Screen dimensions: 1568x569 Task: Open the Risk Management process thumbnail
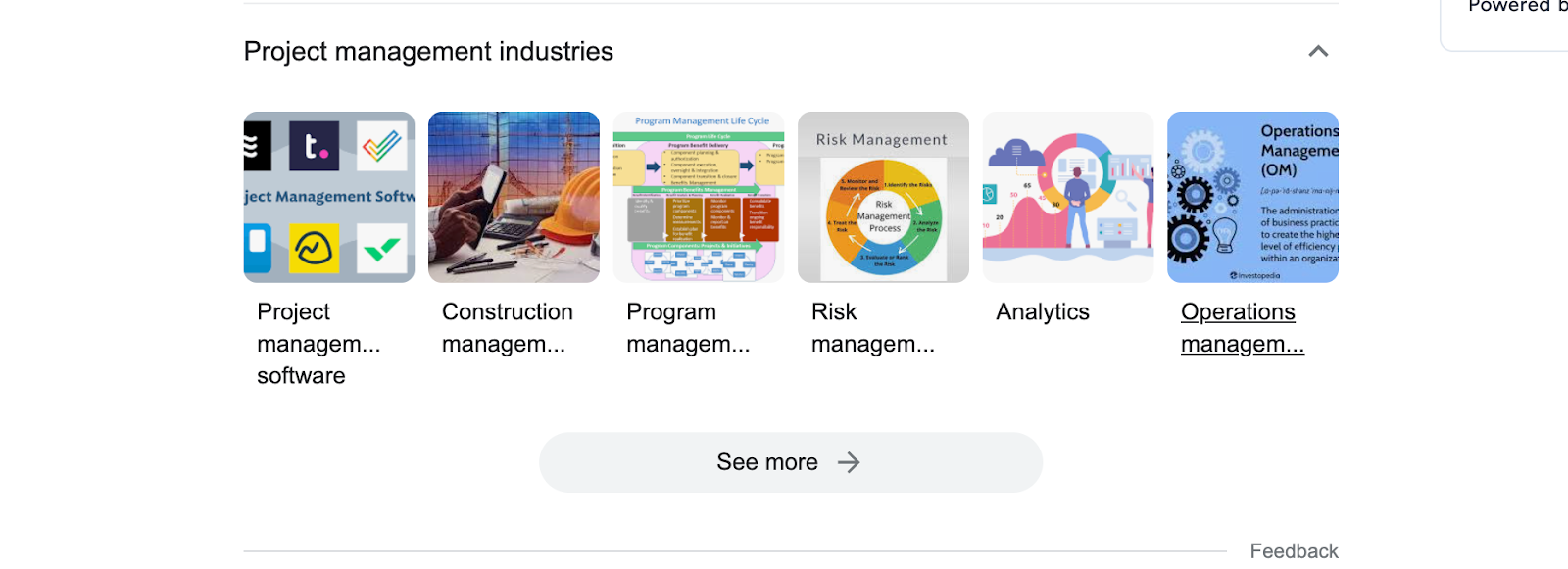(883, 197)
